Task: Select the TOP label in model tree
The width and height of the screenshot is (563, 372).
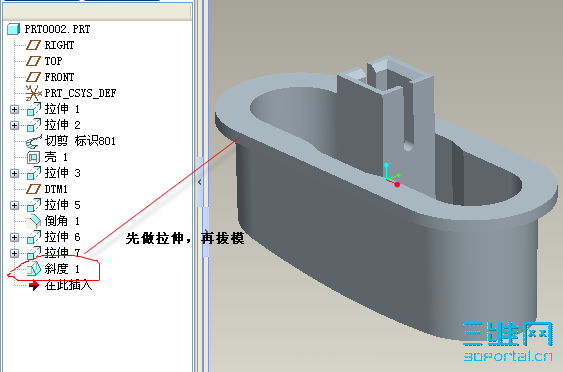Action: click(53, 61)
